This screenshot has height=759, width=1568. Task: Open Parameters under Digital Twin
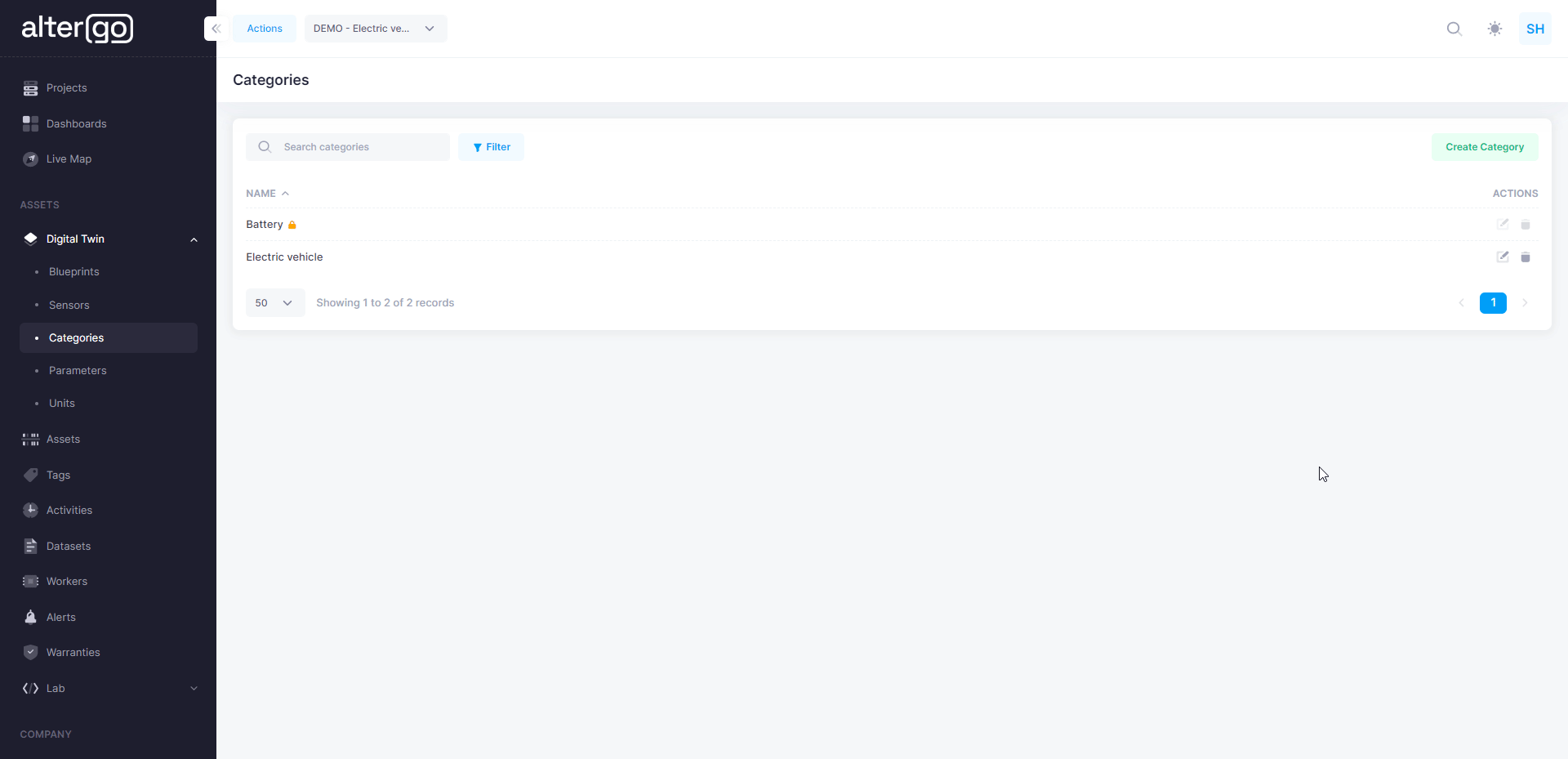(x=78, y=370)
